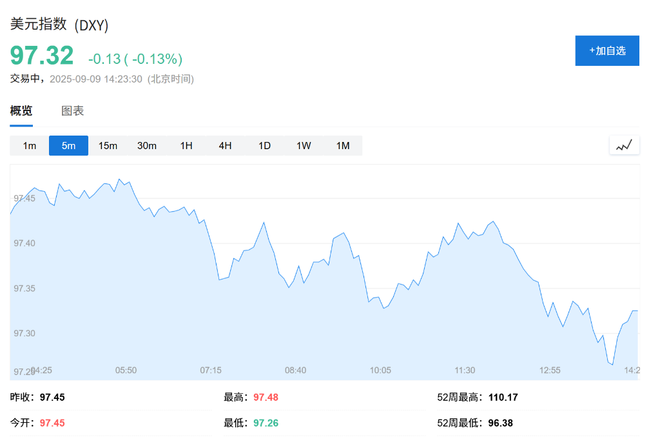Set chart interval to 1H

186,146
